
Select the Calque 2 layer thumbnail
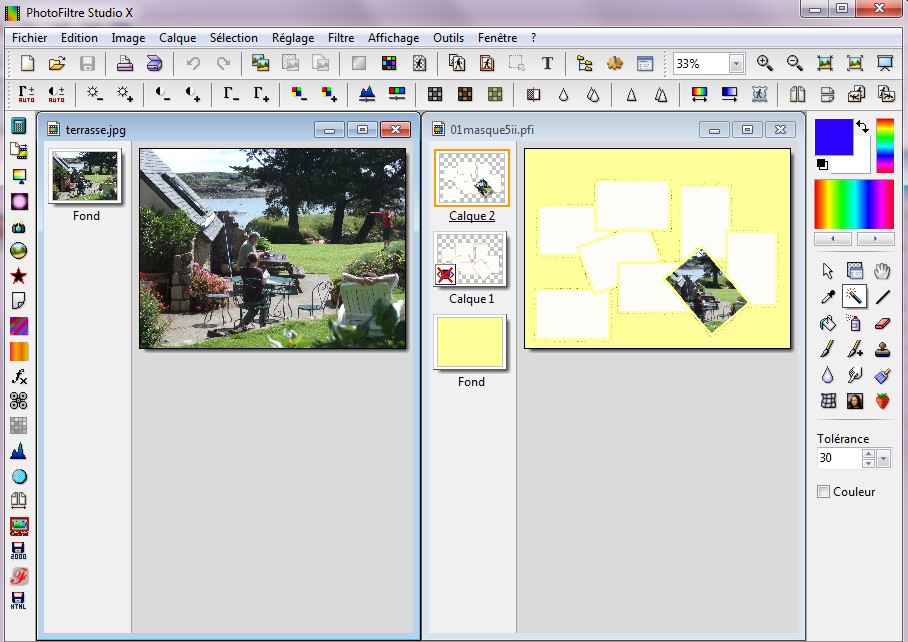pos(472,178)
